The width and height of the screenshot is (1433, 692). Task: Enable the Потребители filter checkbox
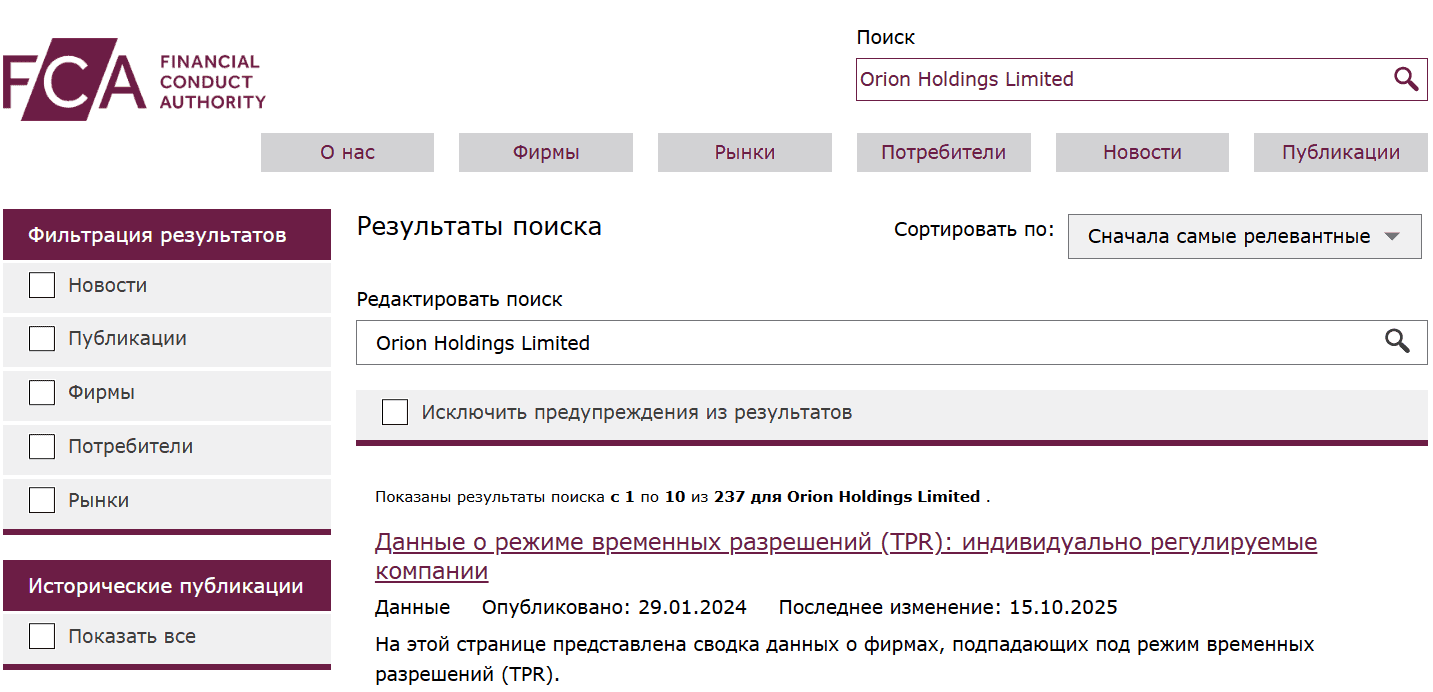[x=41, y=447]
